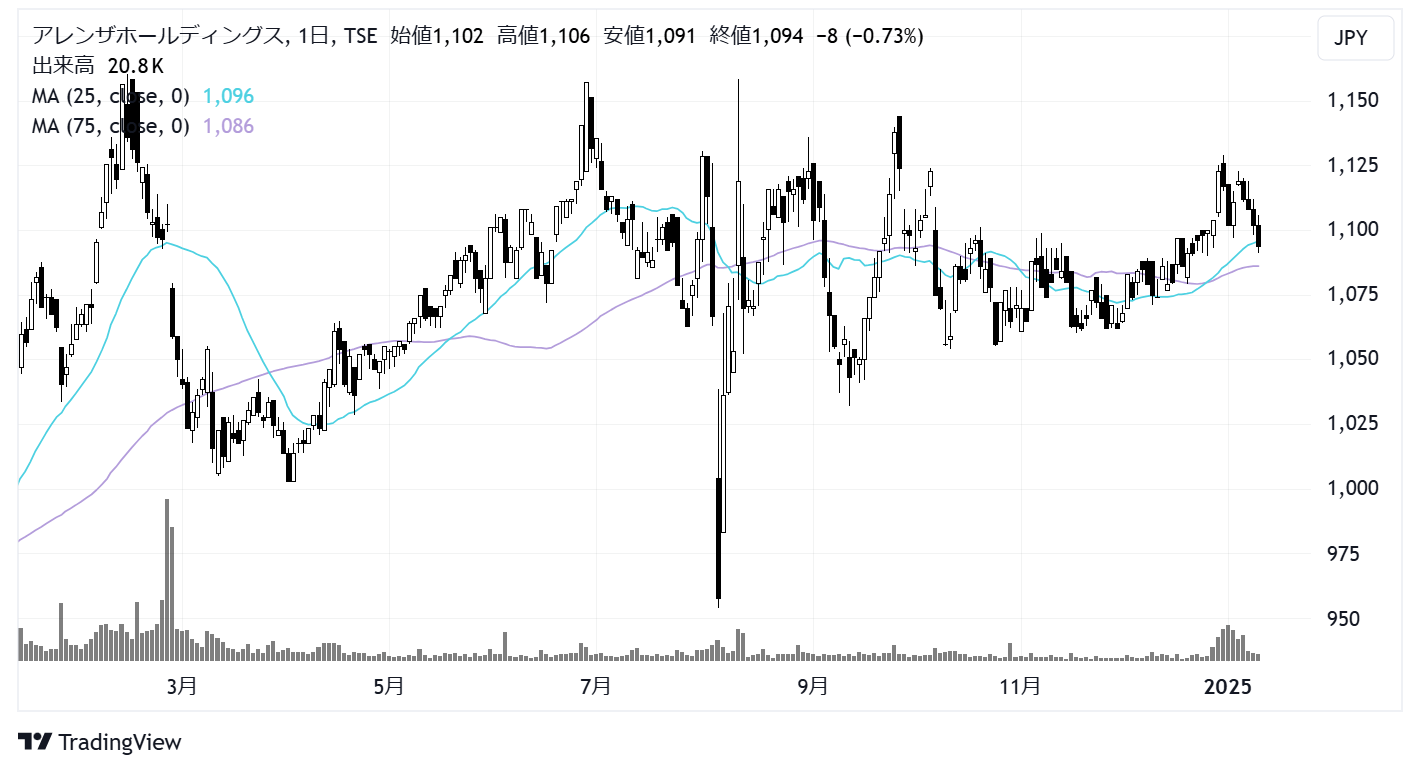This screenshot has width=1420, height=772.
Task: Click the purple MA value 1,086
Action: pos(228,126)
